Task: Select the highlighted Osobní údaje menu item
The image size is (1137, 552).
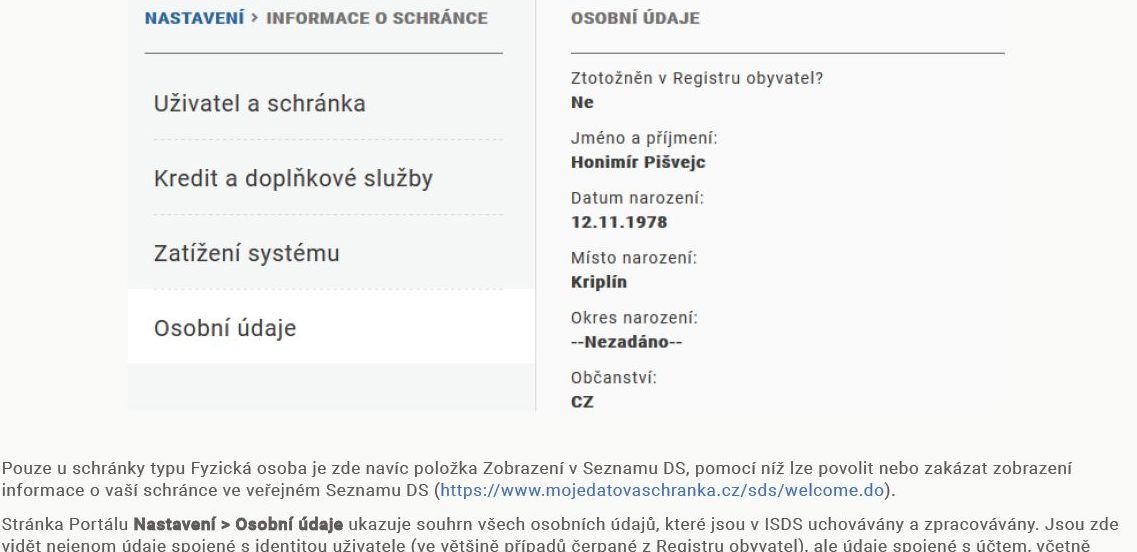Action: point(331,327)
